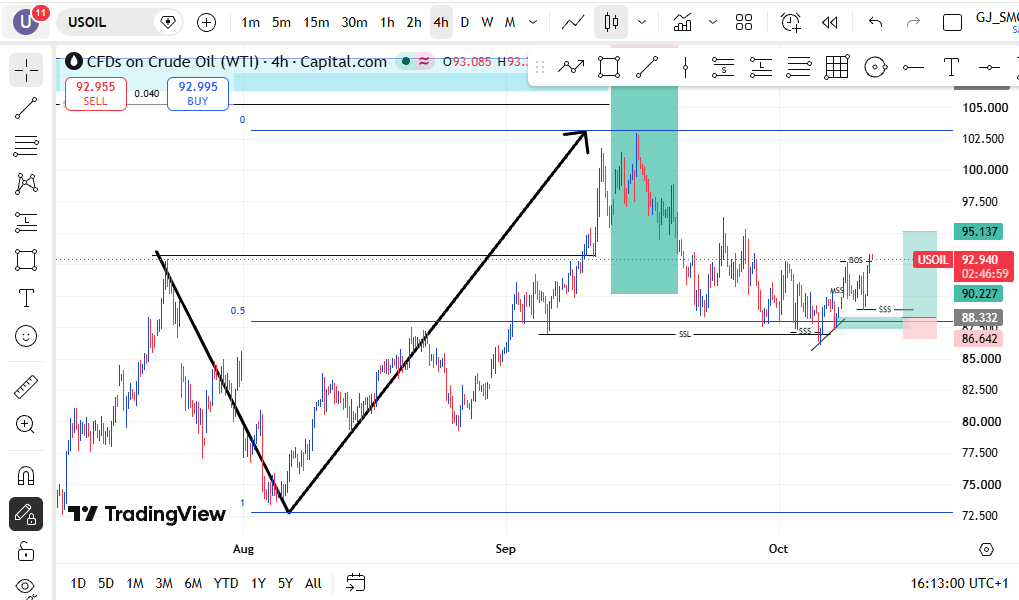The image size is (1019, 600).
Task: Click the add symbol plus button
Action: pos(206,23)
